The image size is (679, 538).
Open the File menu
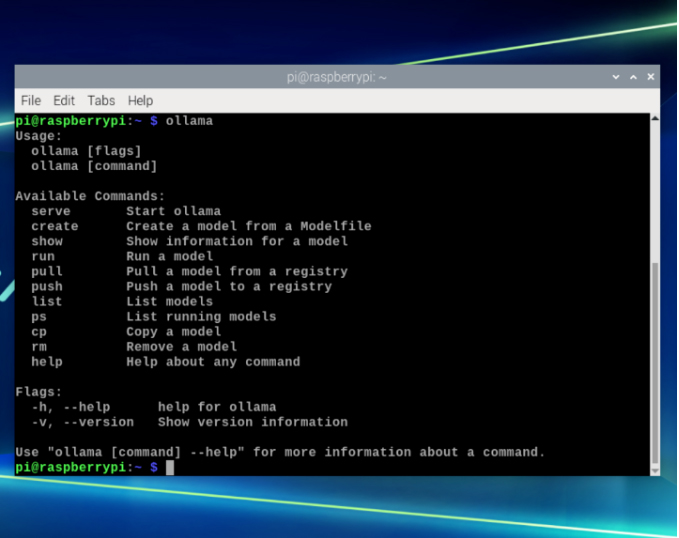(x=31, y=100)
